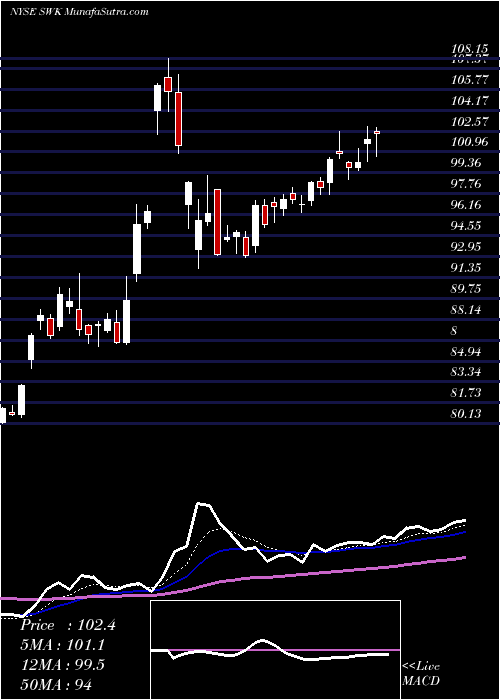
Task: Click the 99.36 price axis label
Action: click(x=467, y=163)
